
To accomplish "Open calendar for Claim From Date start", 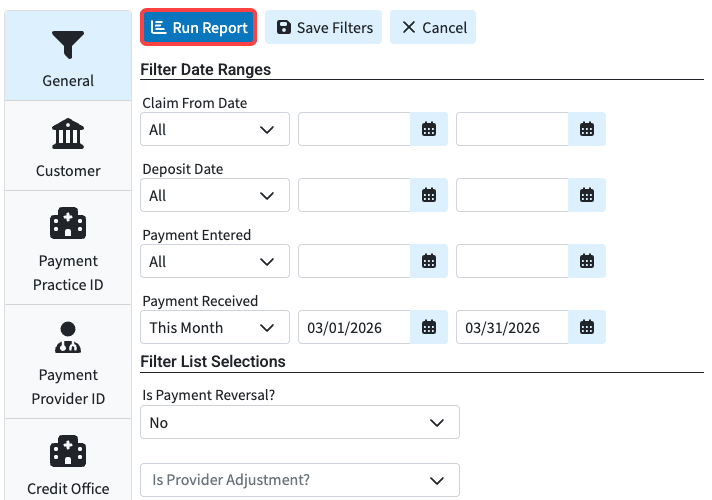I will pyautogui.click(x=429, y=129).
